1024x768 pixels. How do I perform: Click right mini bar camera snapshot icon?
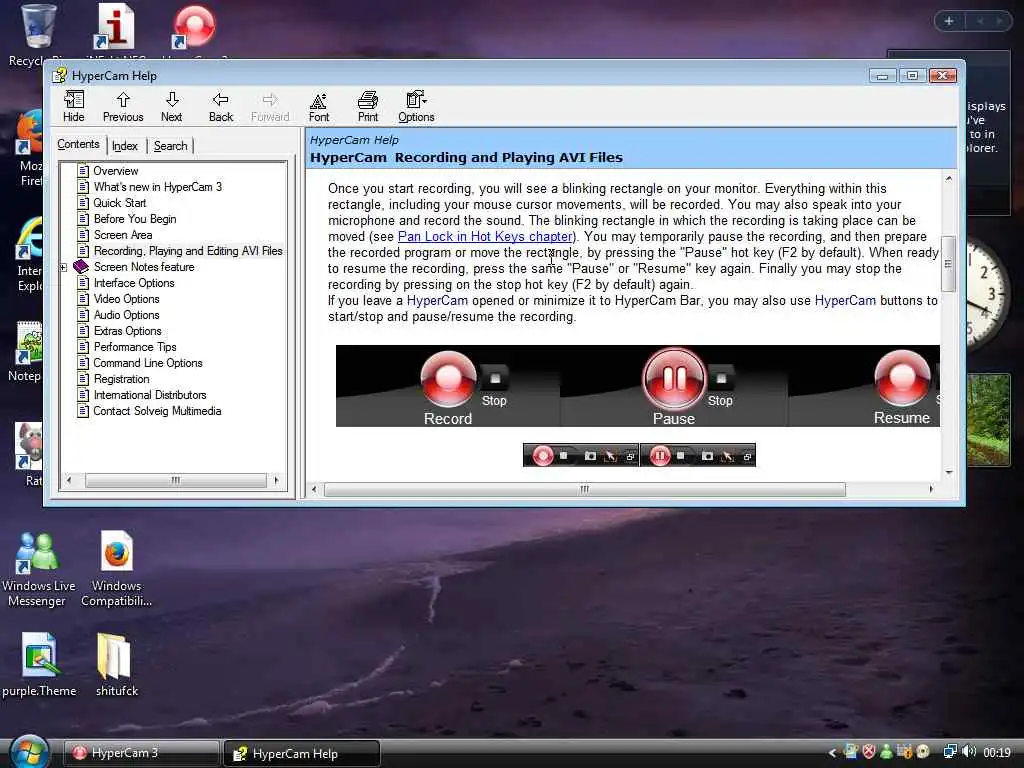707,456
